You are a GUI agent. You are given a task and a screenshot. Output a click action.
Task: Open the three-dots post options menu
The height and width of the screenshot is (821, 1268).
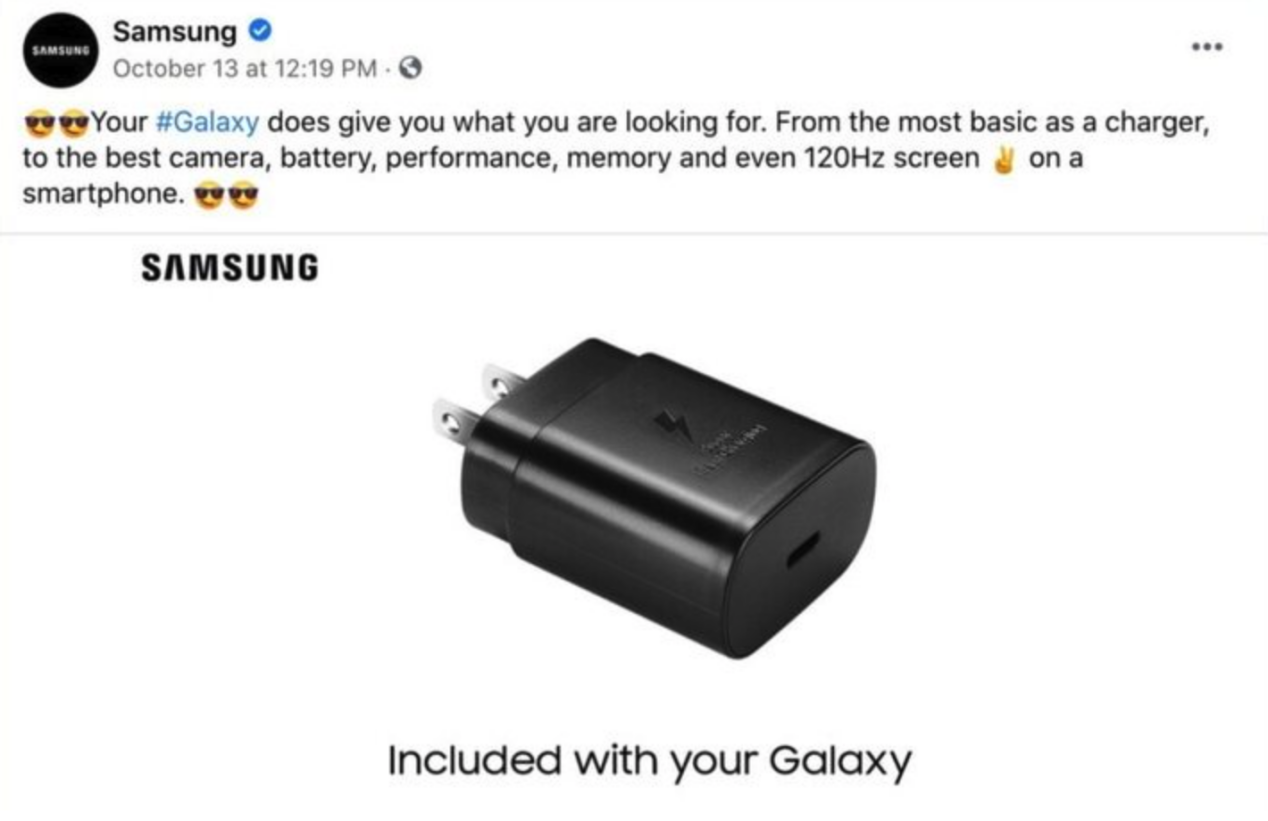(x=1208, y=46)
